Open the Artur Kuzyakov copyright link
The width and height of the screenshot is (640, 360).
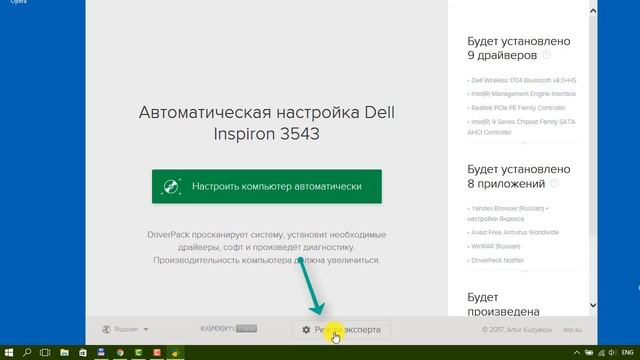[517, 329]
